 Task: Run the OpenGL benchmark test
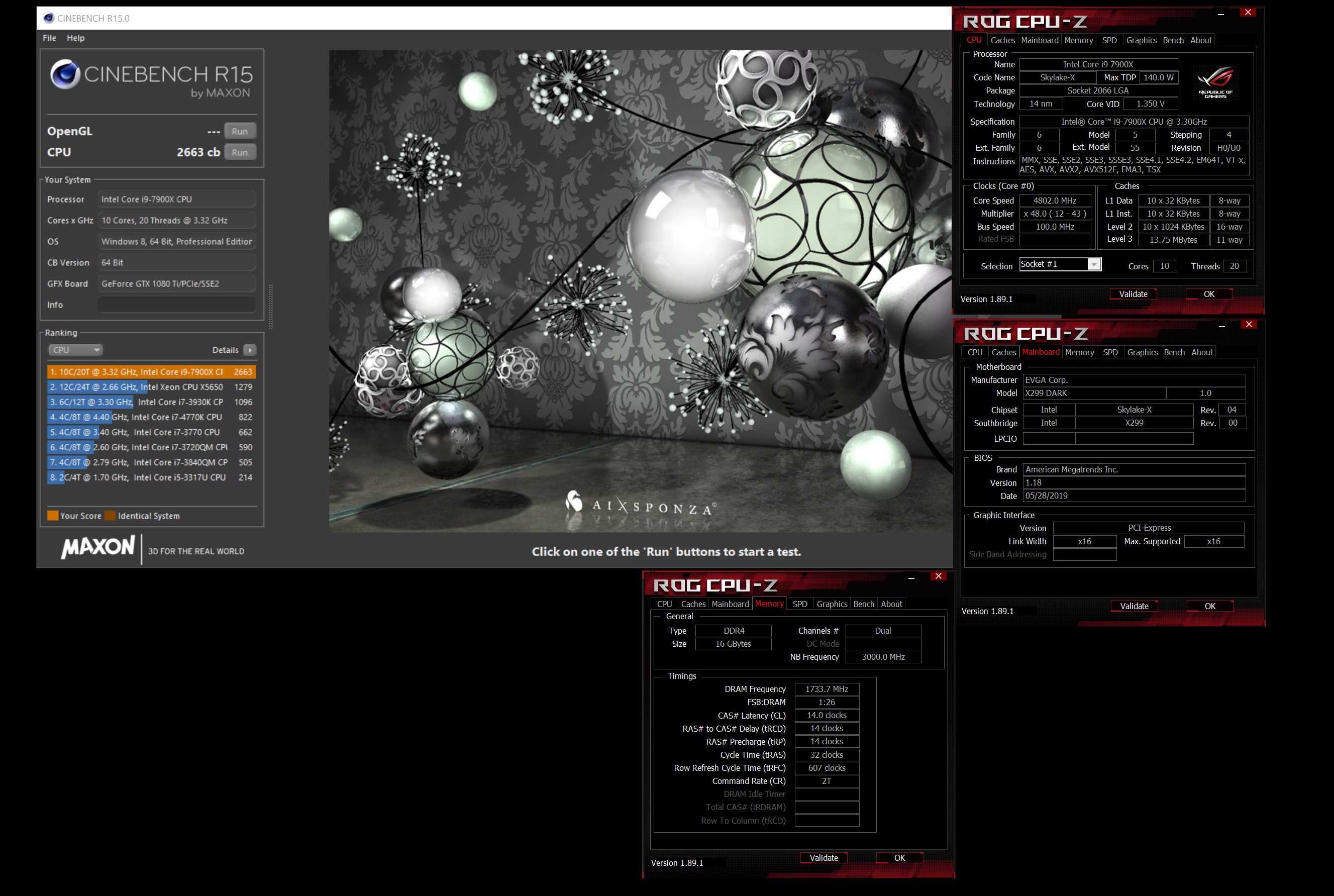pyautogui.click(x=240, y=131)
